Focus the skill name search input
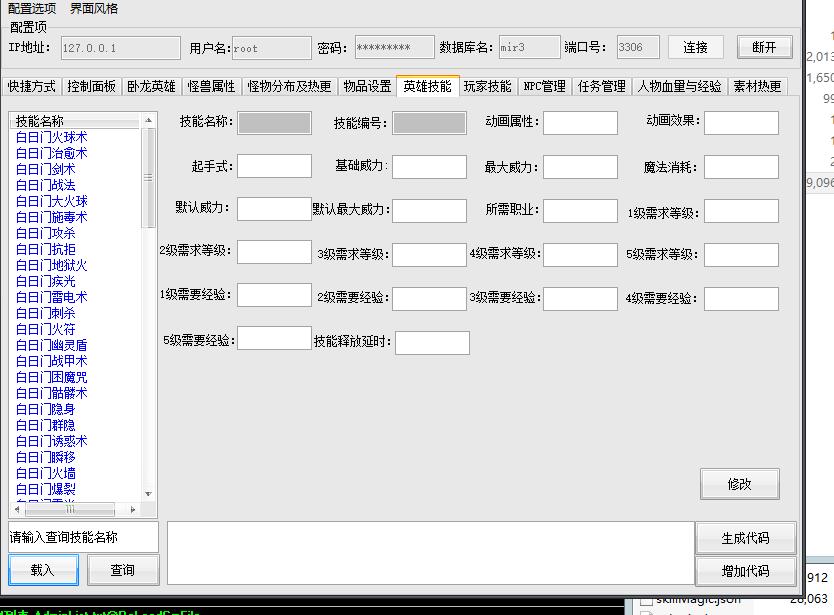834x615 pixels. [x=83, y=537]
